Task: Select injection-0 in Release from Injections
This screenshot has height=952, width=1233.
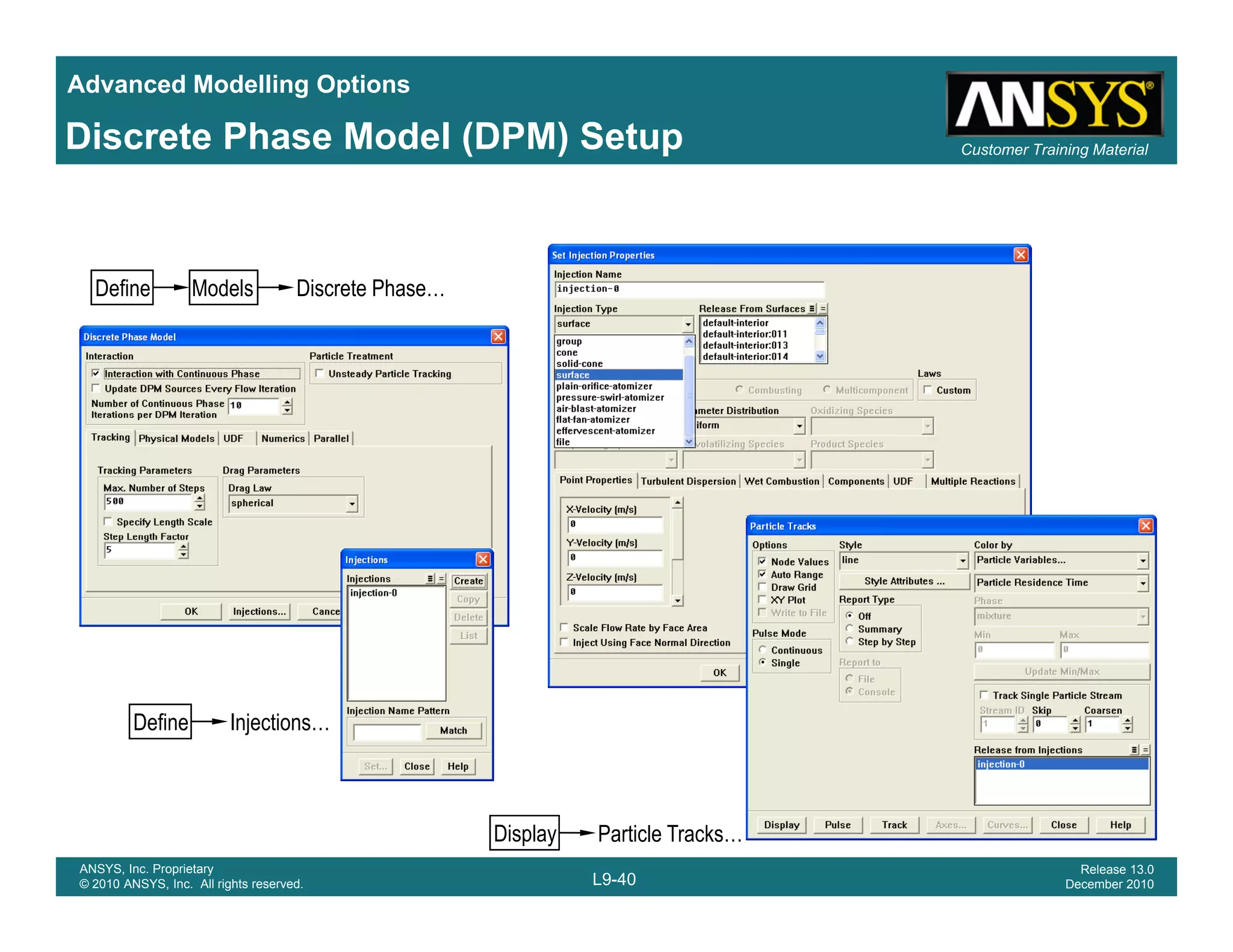Action: (x=1061, y=764)
